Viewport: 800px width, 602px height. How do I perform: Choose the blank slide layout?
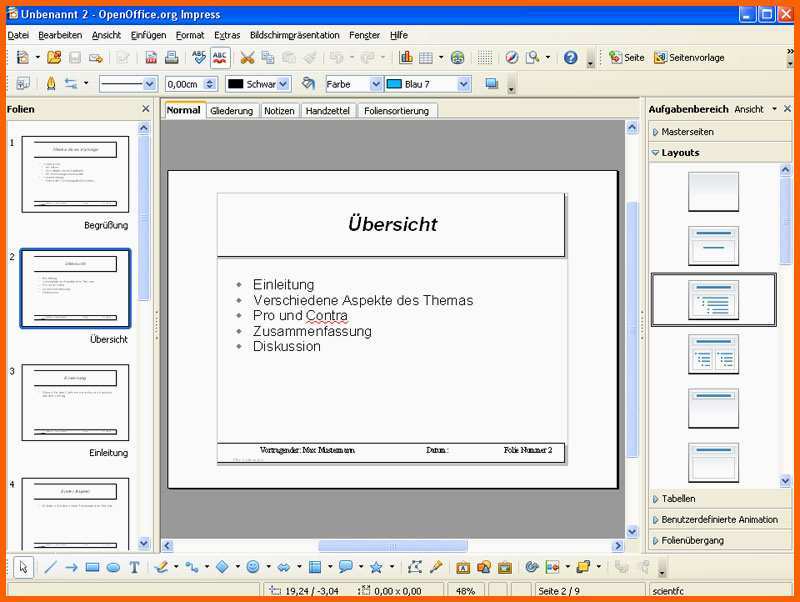[x=713, y=192]
